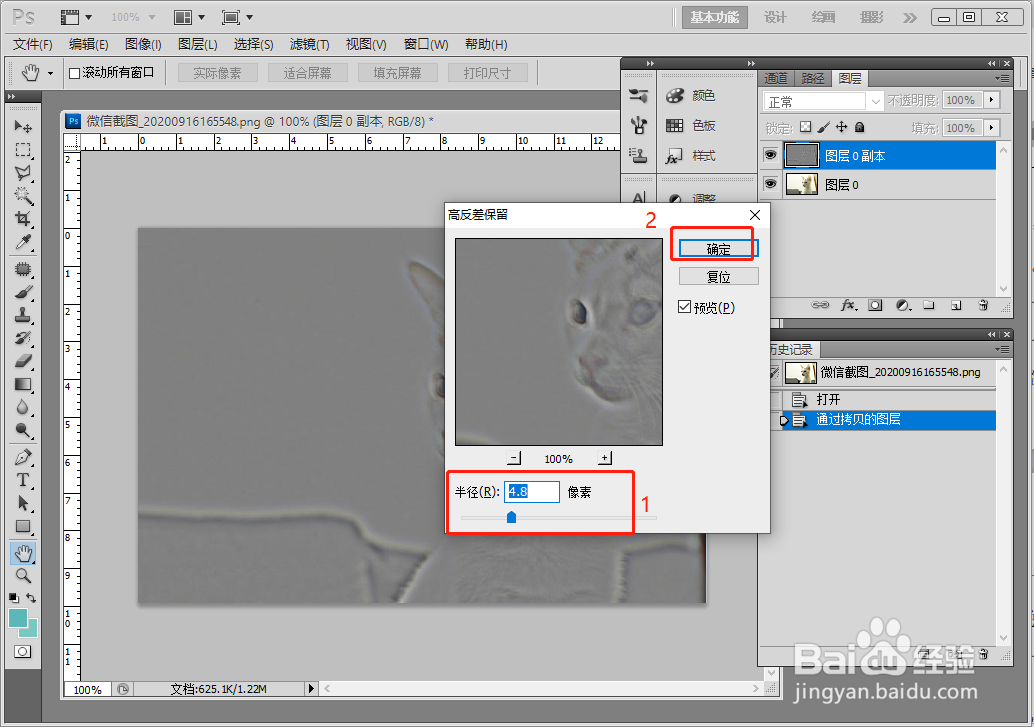1034x727 pixels.
Task: Click 复位 button in dialog
Action: pos(718,276)
